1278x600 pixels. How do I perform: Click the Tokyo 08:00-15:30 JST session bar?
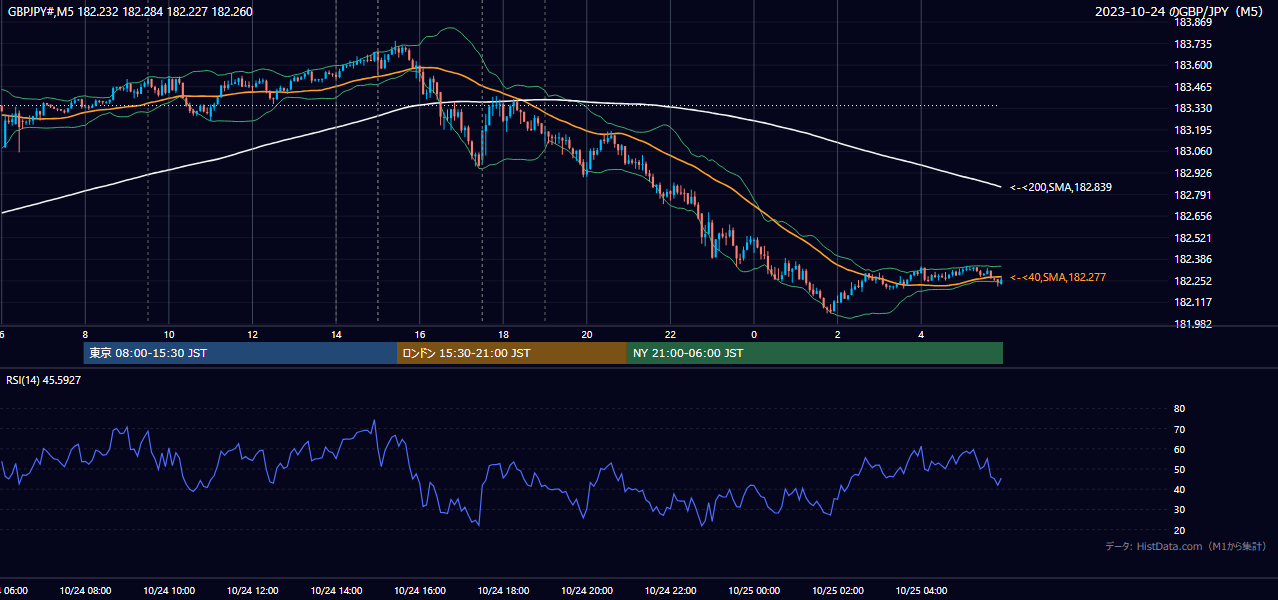pyautogui.click(x=240, y=353)
